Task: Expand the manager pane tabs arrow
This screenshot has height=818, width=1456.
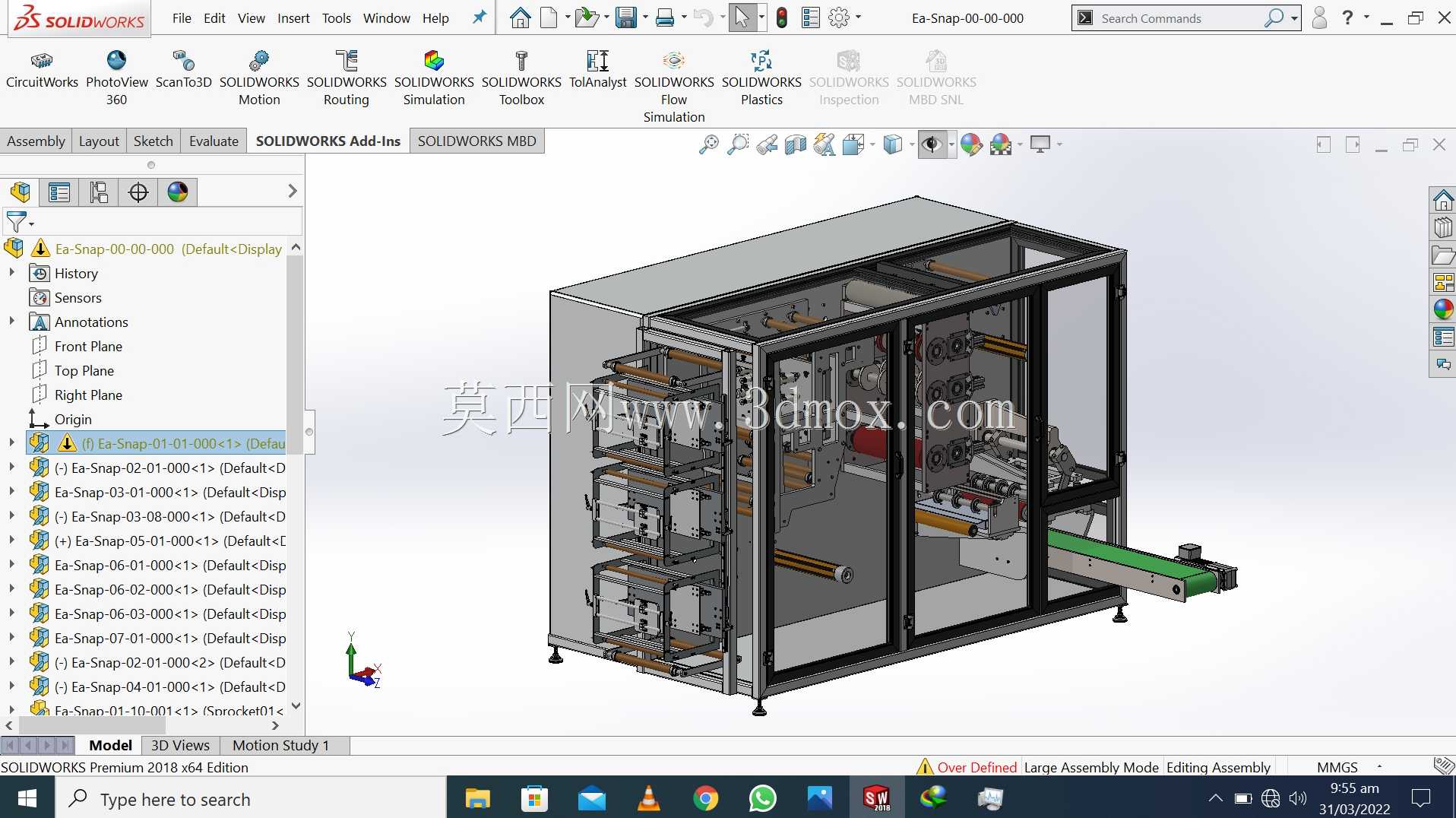Action: [293, 191]
